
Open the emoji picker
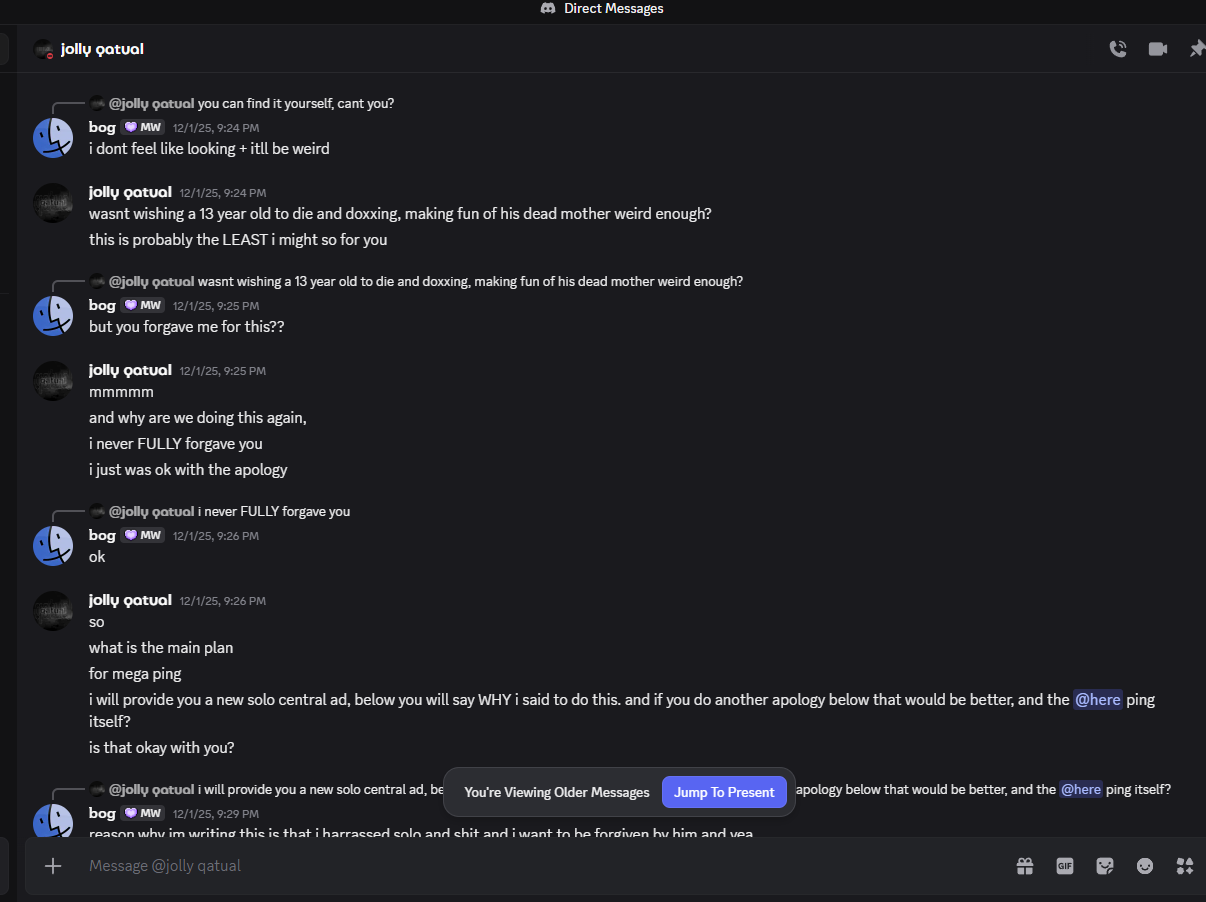1145,866
